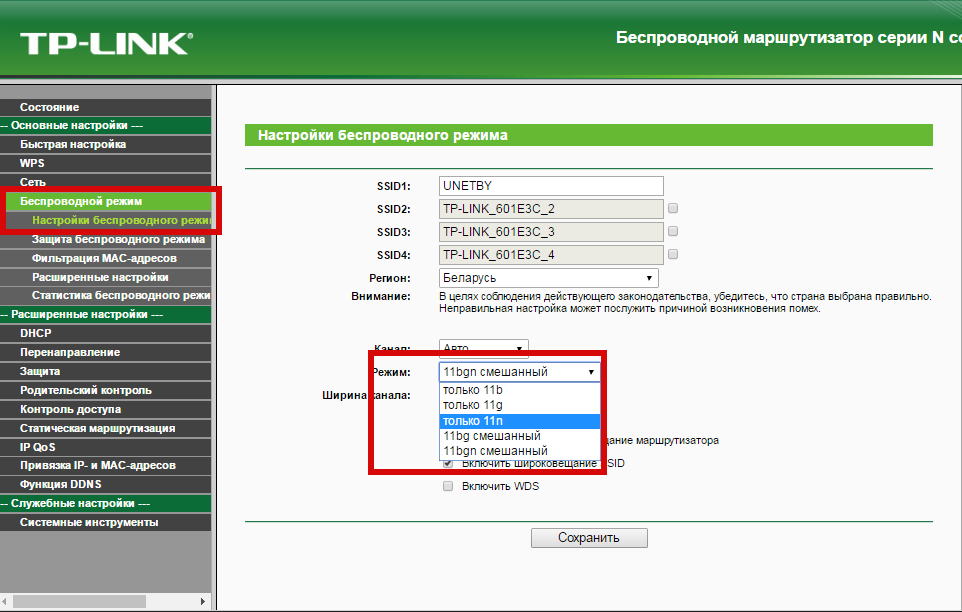Choose только 11n option in list
Viewport: 962px width, 612px height.
point(520,421)
